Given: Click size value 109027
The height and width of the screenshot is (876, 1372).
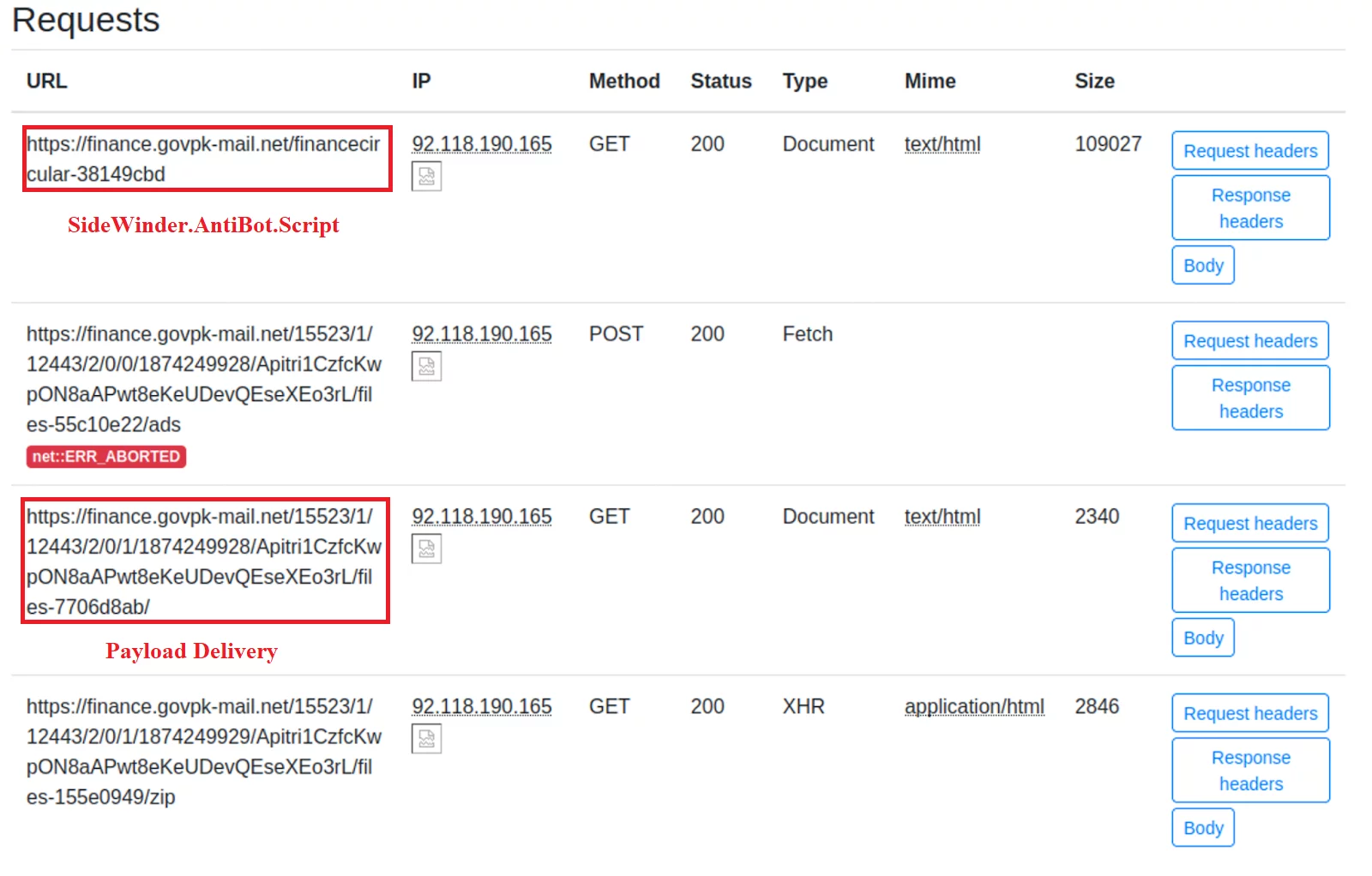Looking at the screenshot, I should (x=1108, y=144).
